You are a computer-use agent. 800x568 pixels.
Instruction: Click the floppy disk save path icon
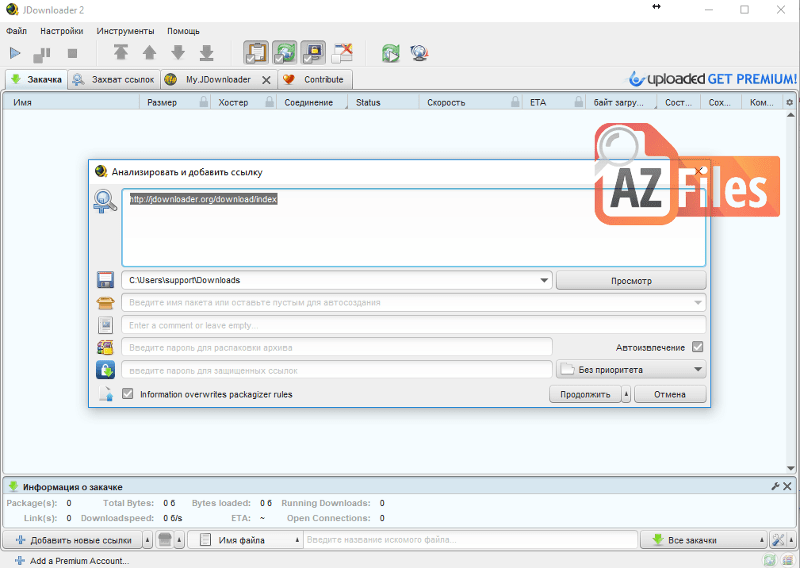[105, 280]
